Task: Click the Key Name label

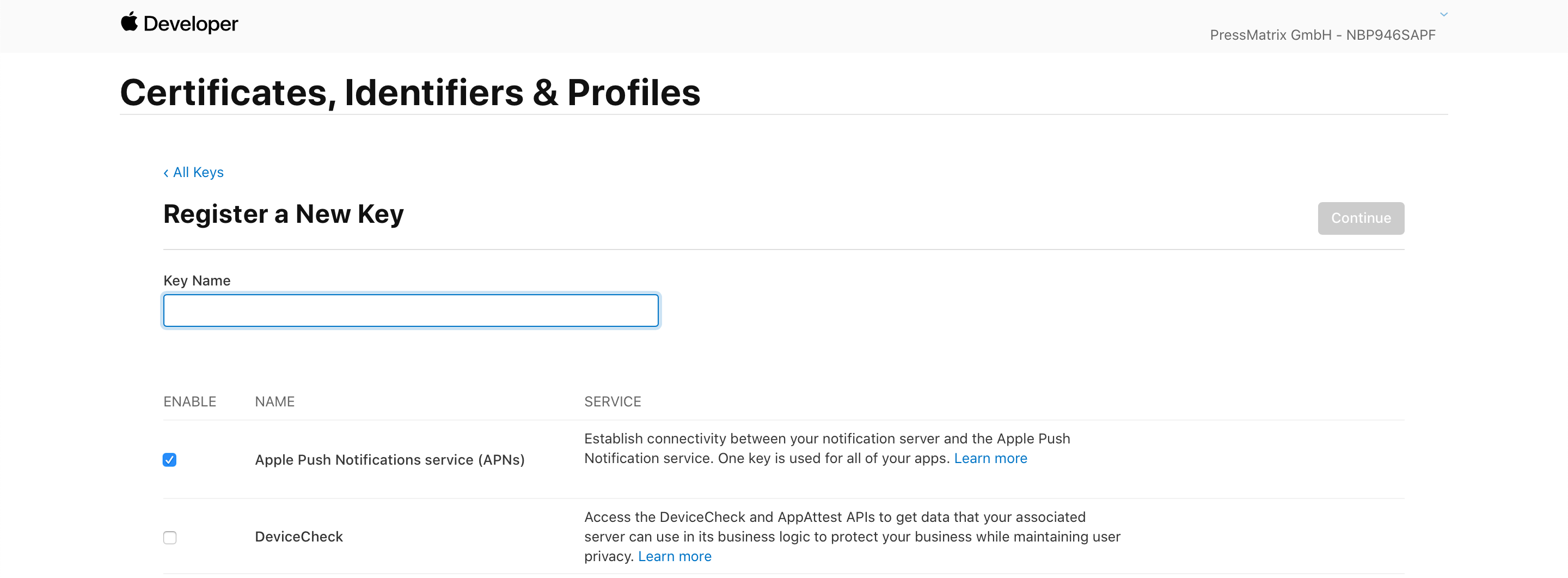Action: click(x=197, y=280)
